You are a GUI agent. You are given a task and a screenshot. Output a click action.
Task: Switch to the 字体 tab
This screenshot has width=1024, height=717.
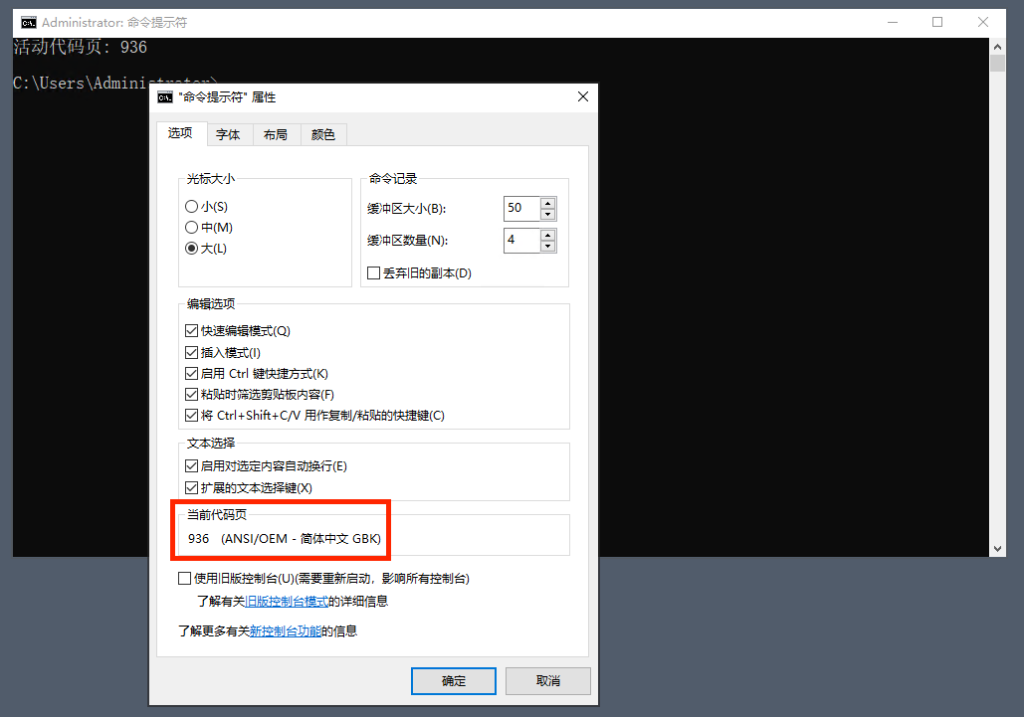pyautogui.click(x=228, y=135)
